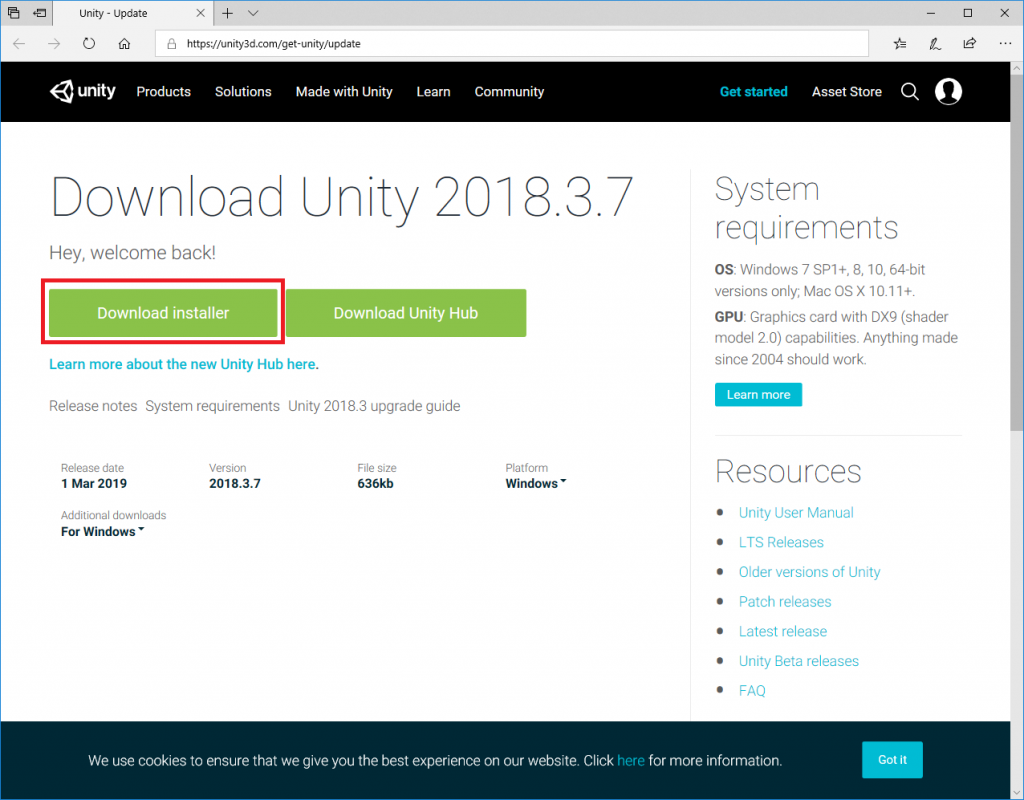Click the Unity logo in the navbar

pyautogui.click(x=83, y=91)
